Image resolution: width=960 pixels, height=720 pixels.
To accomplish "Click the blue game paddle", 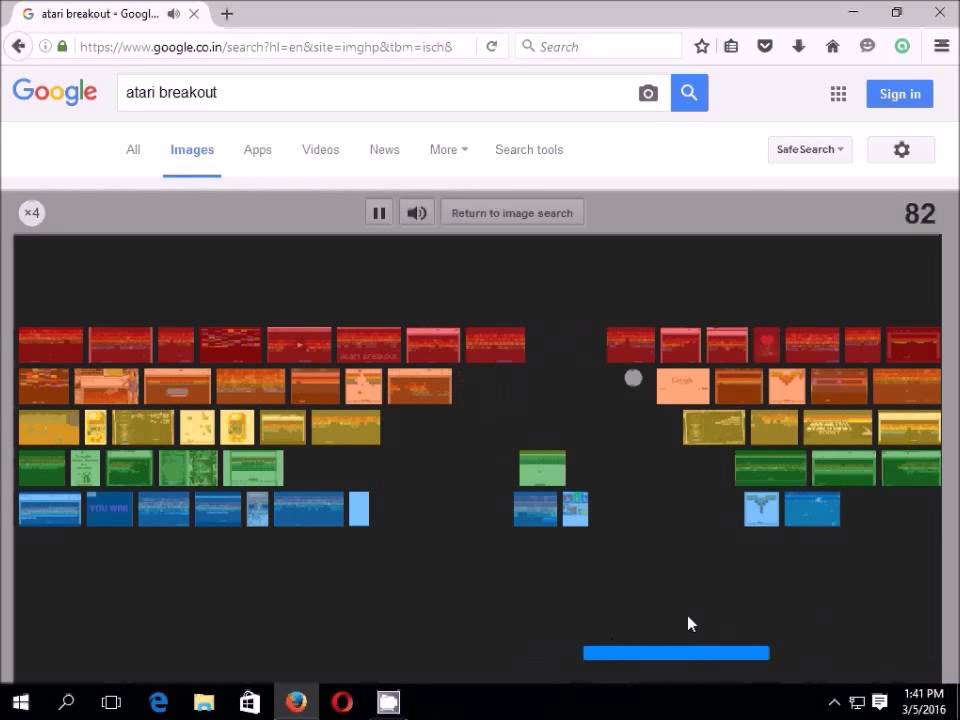I will point(676,653).
